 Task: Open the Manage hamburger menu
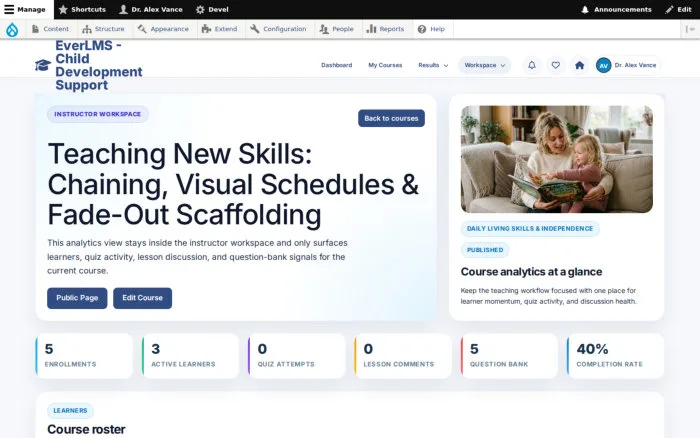tap(25, 9)
